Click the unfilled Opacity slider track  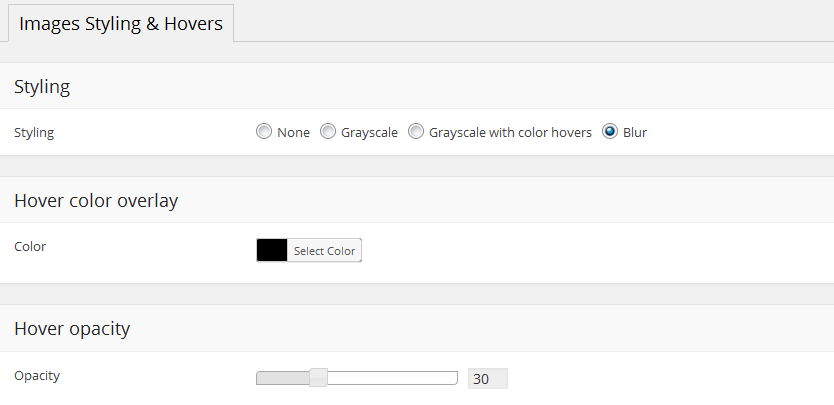pos(392,377)
